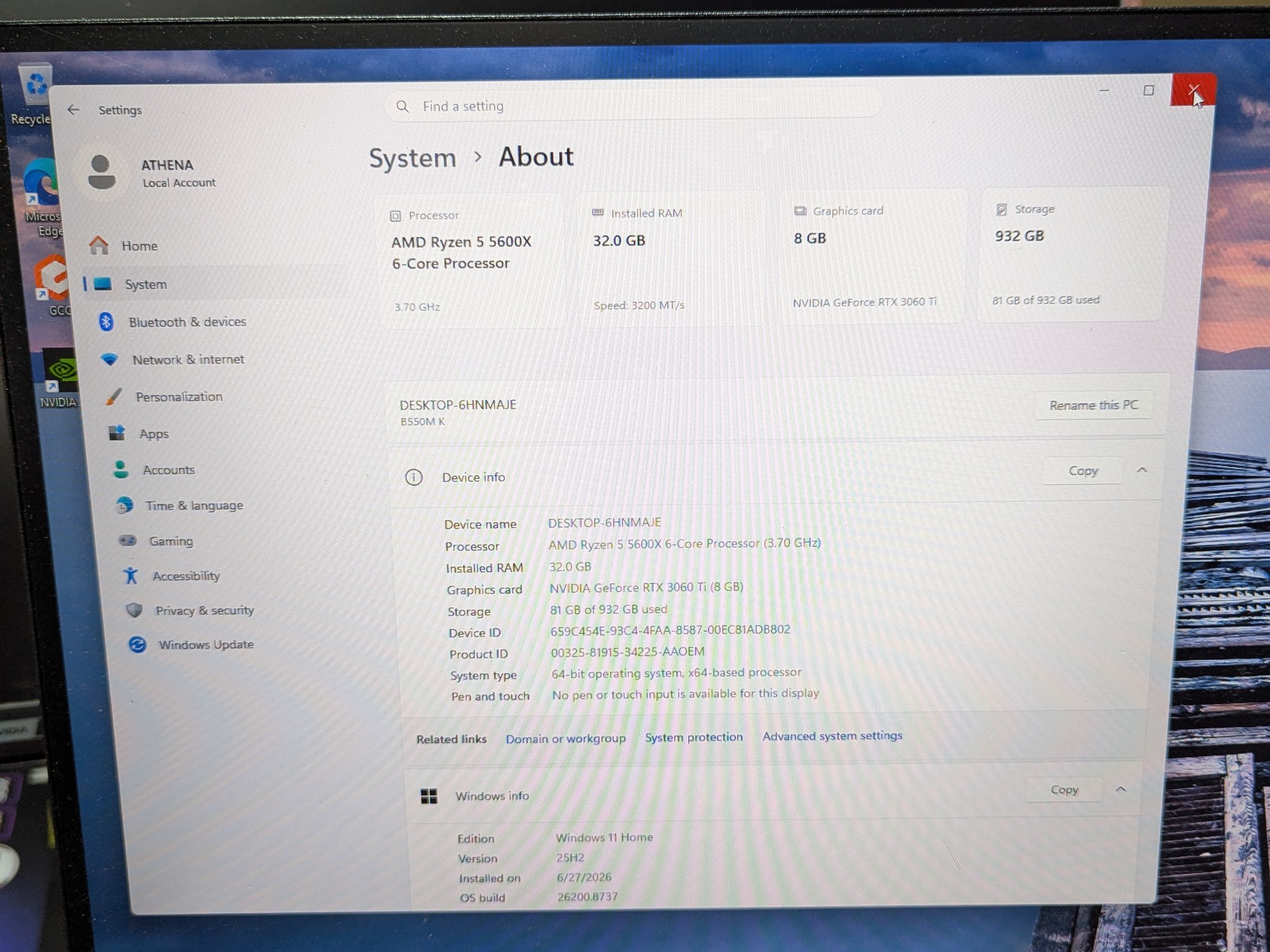Click the text 81 GB of 932 GB used in Device info
Image resolution: width=1270 pixels, height=952 pixels.
click(608, 609)
